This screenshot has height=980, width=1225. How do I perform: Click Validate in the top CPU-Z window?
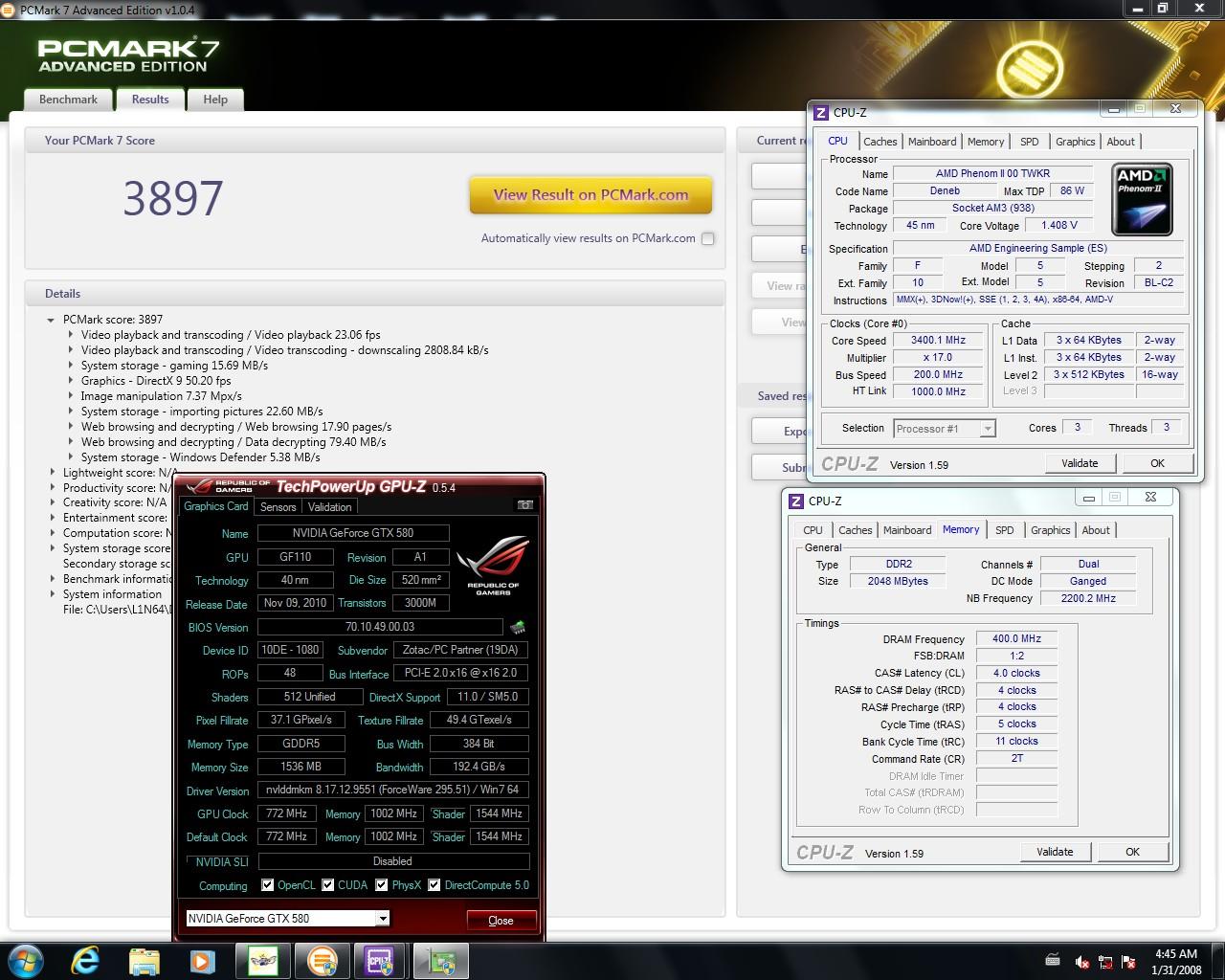point(1080,463)
